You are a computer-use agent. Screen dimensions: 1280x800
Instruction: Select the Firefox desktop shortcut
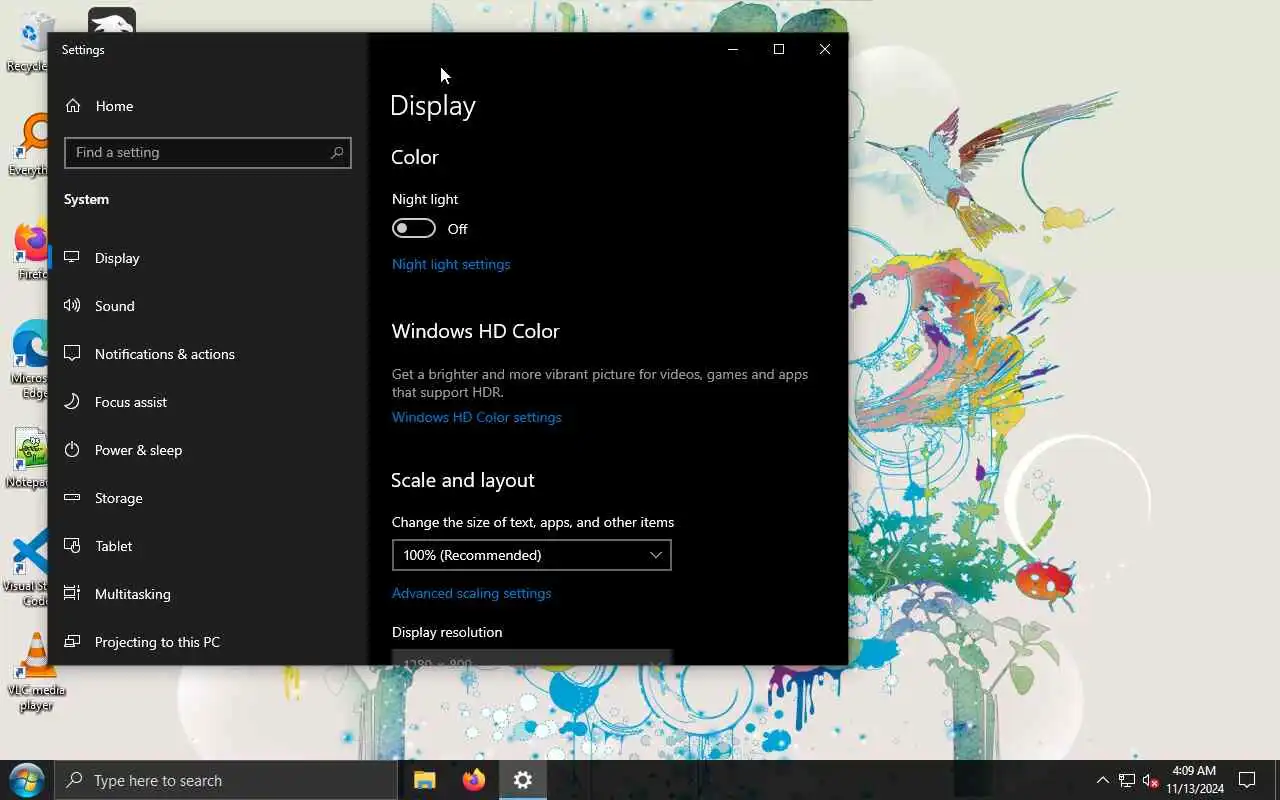click(x=30, y=250)
